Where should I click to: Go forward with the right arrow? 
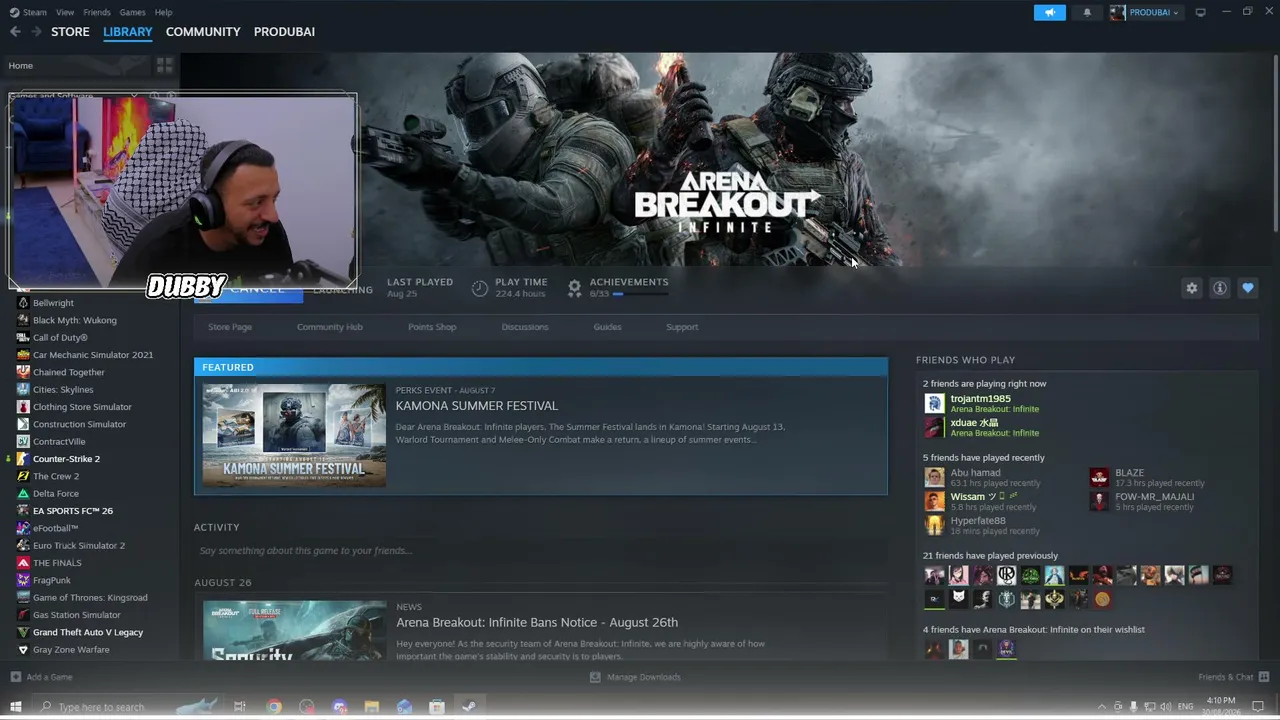36,32
